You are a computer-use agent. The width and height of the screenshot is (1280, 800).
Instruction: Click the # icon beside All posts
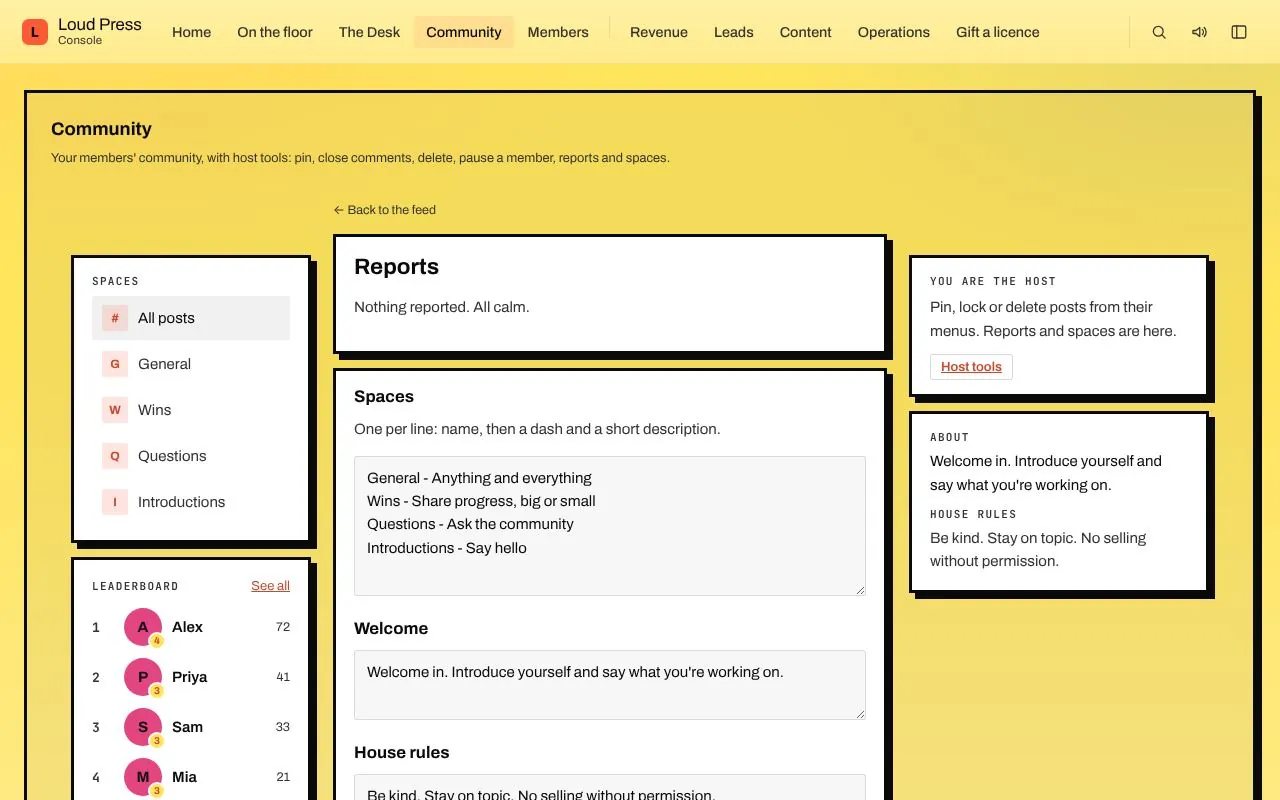tap(115, 318)
